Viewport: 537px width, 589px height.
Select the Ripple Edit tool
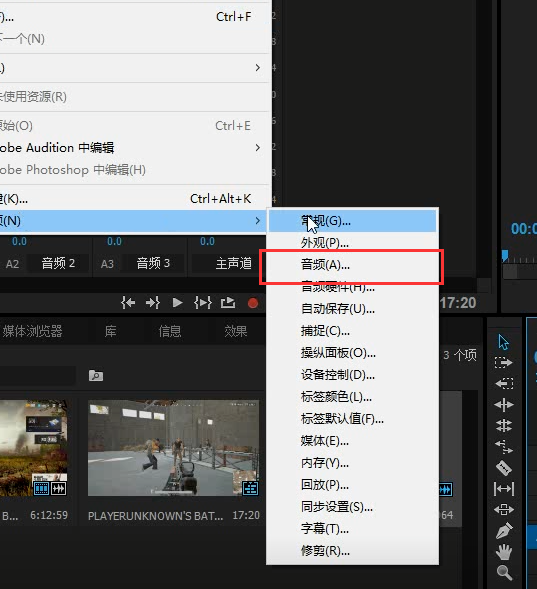click(504, 405)
